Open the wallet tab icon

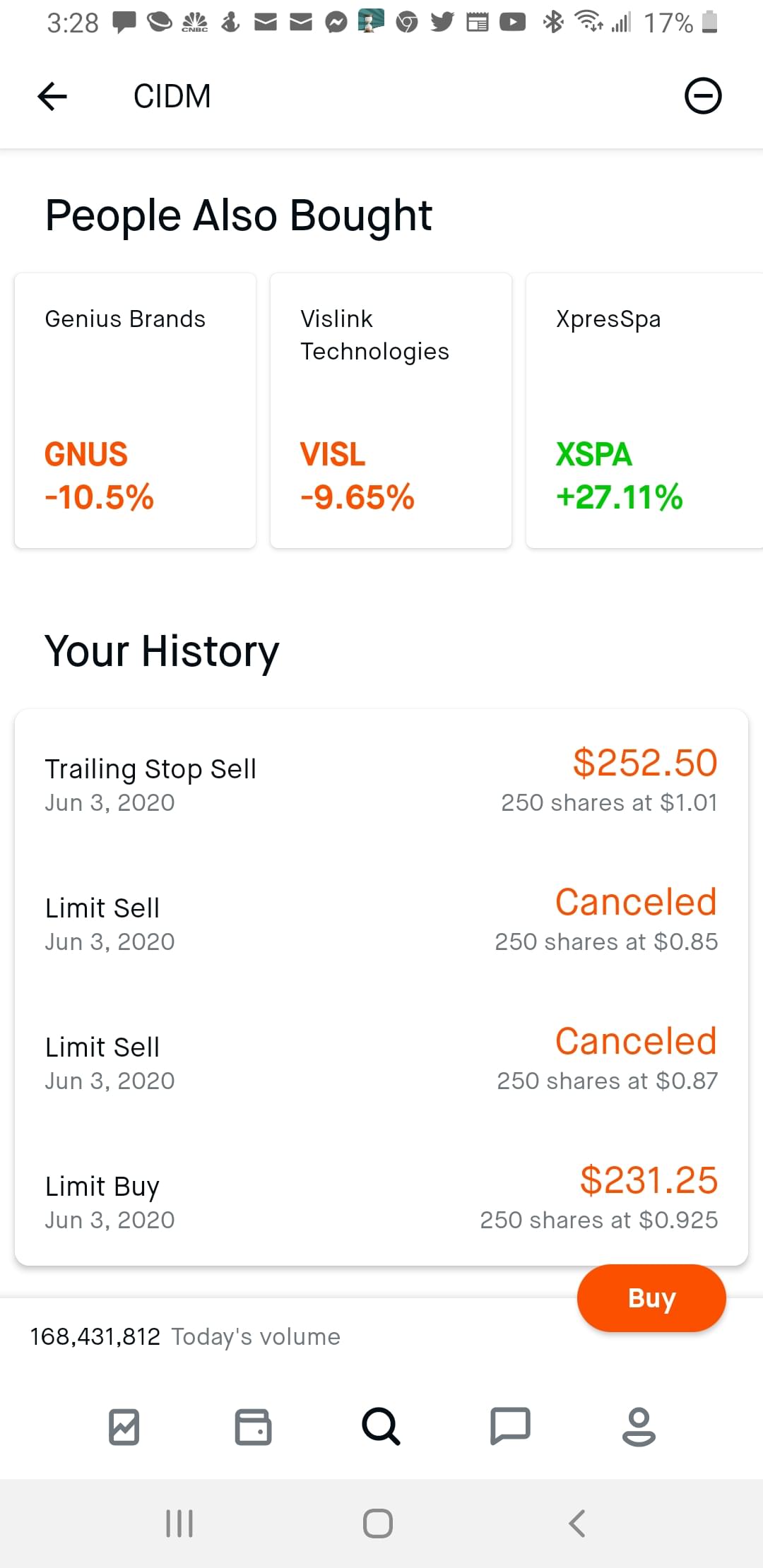tap(253, 1427)
